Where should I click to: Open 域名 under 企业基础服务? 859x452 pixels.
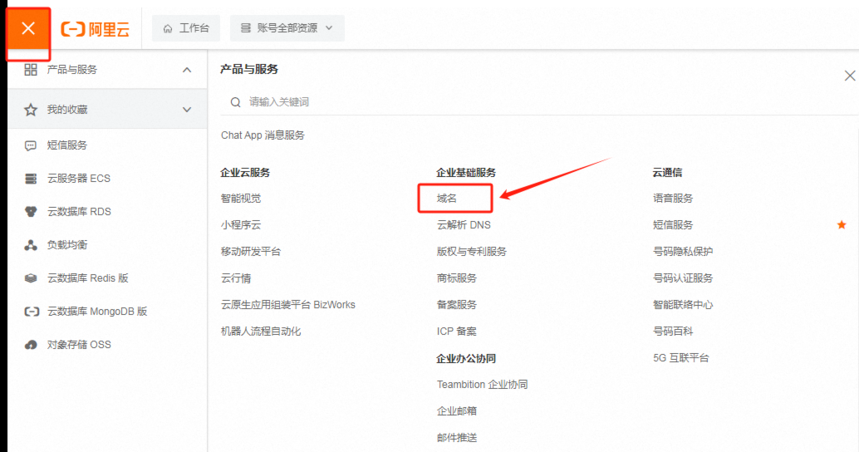446,198
